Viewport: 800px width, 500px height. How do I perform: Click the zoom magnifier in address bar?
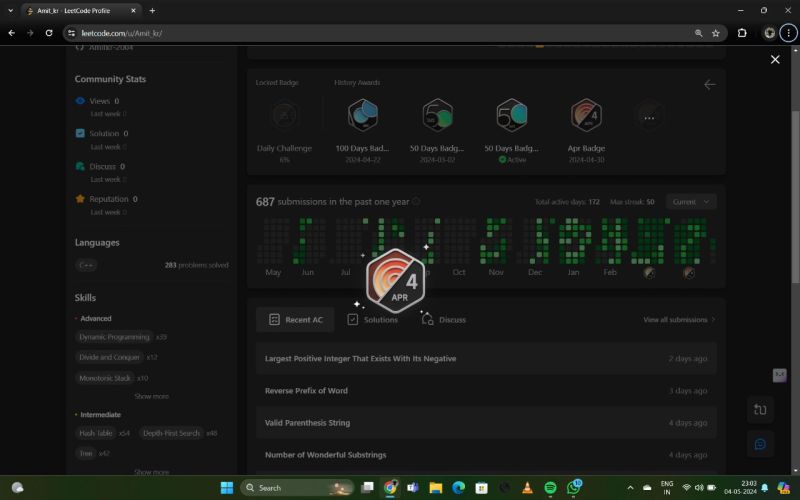click(x=698, y=33)
